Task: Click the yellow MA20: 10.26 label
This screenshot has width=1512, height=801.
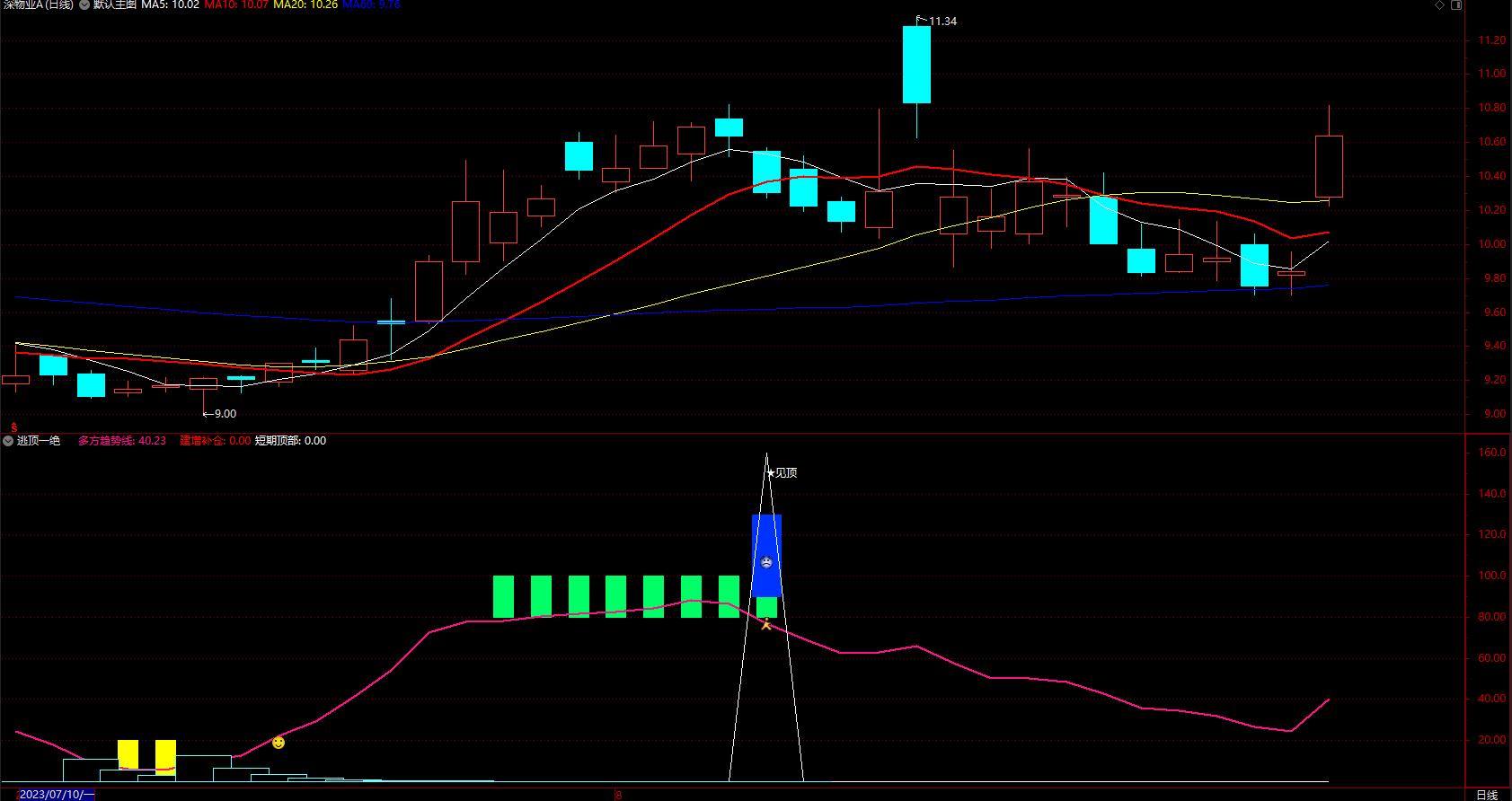Action: 305,4
